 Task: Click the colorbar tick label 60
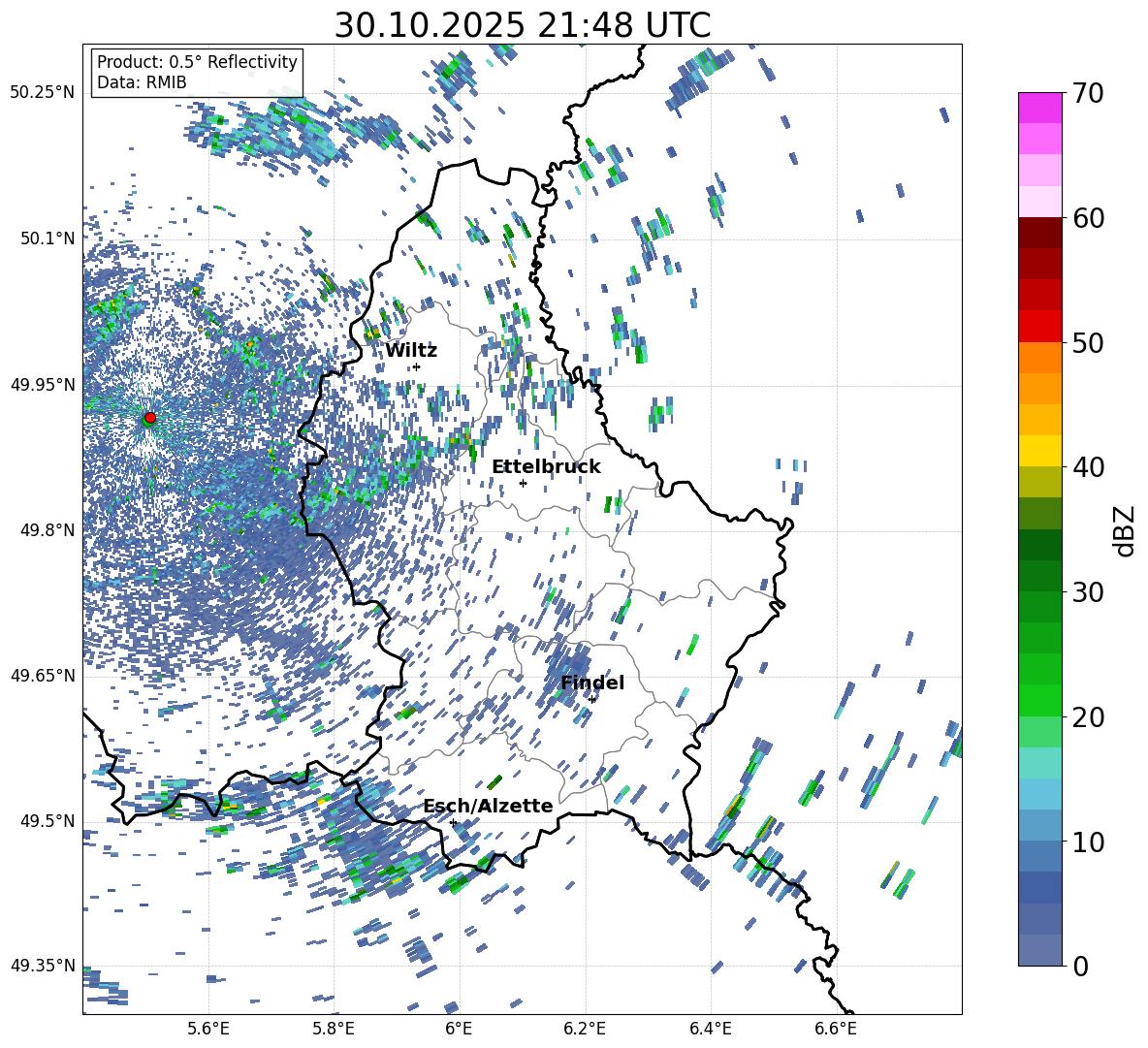[x=1087, y=218]
